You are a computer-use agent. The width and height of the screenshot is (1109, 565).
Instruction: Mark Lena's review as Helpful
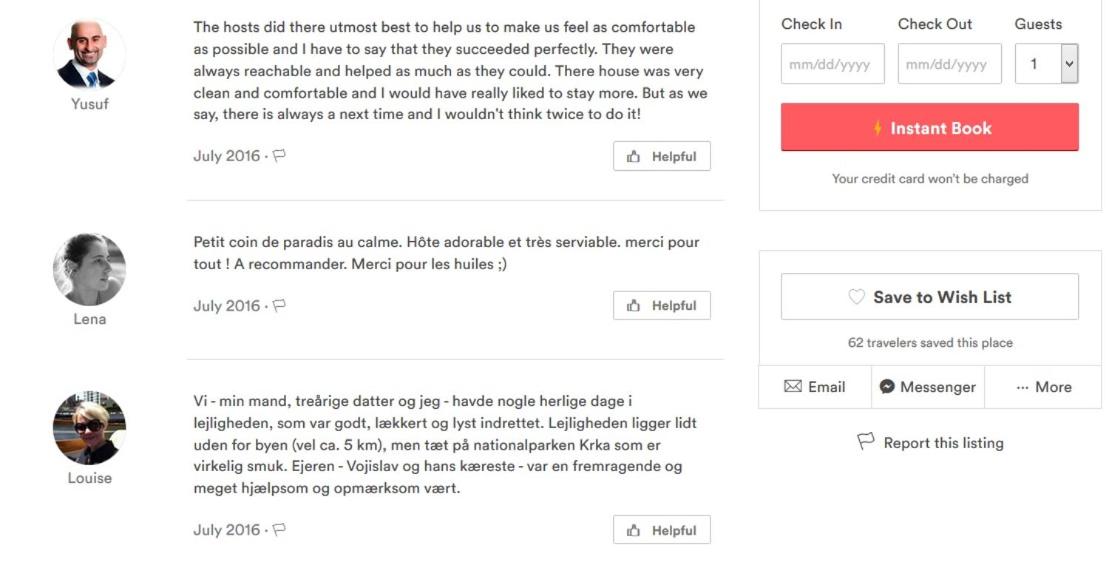click(662, 305)
